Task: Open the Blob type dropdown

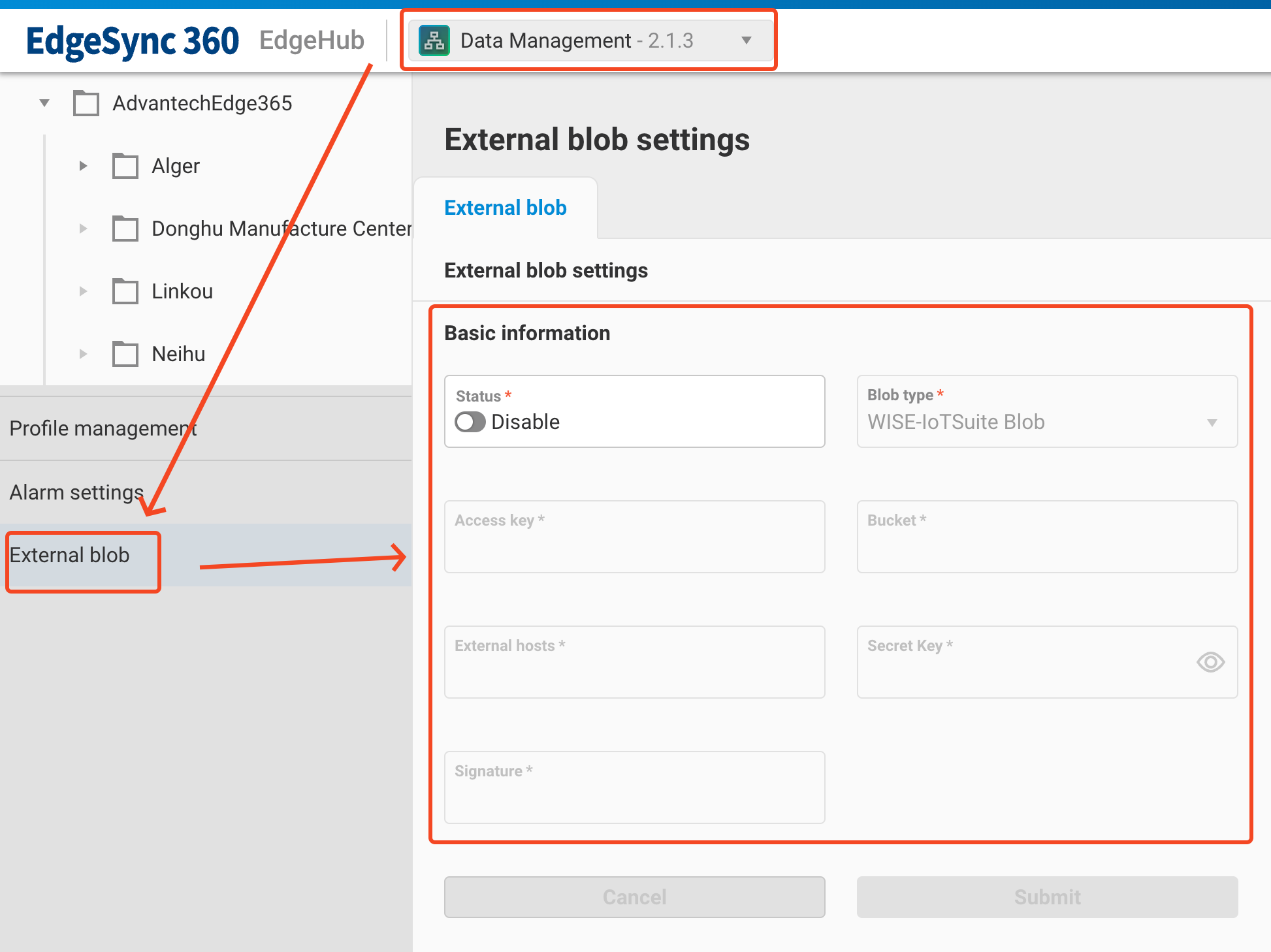Action: (1046, 421)
